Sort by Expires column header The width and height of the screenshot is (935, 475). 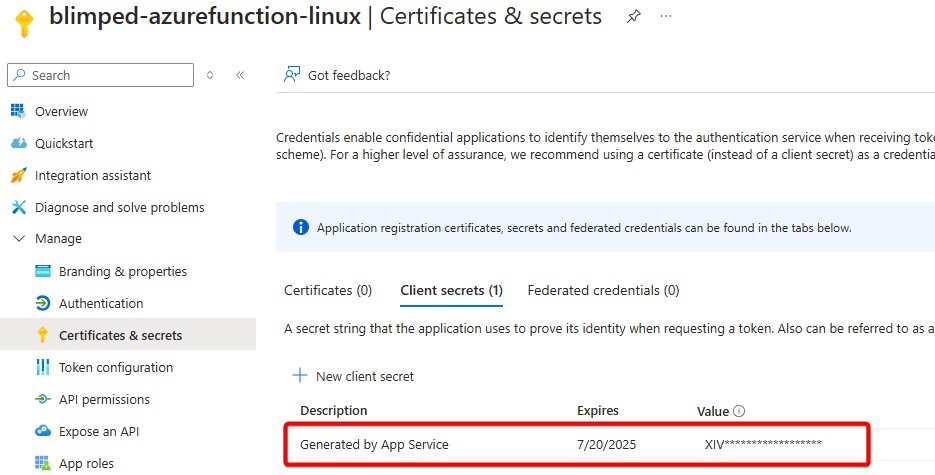597,411
